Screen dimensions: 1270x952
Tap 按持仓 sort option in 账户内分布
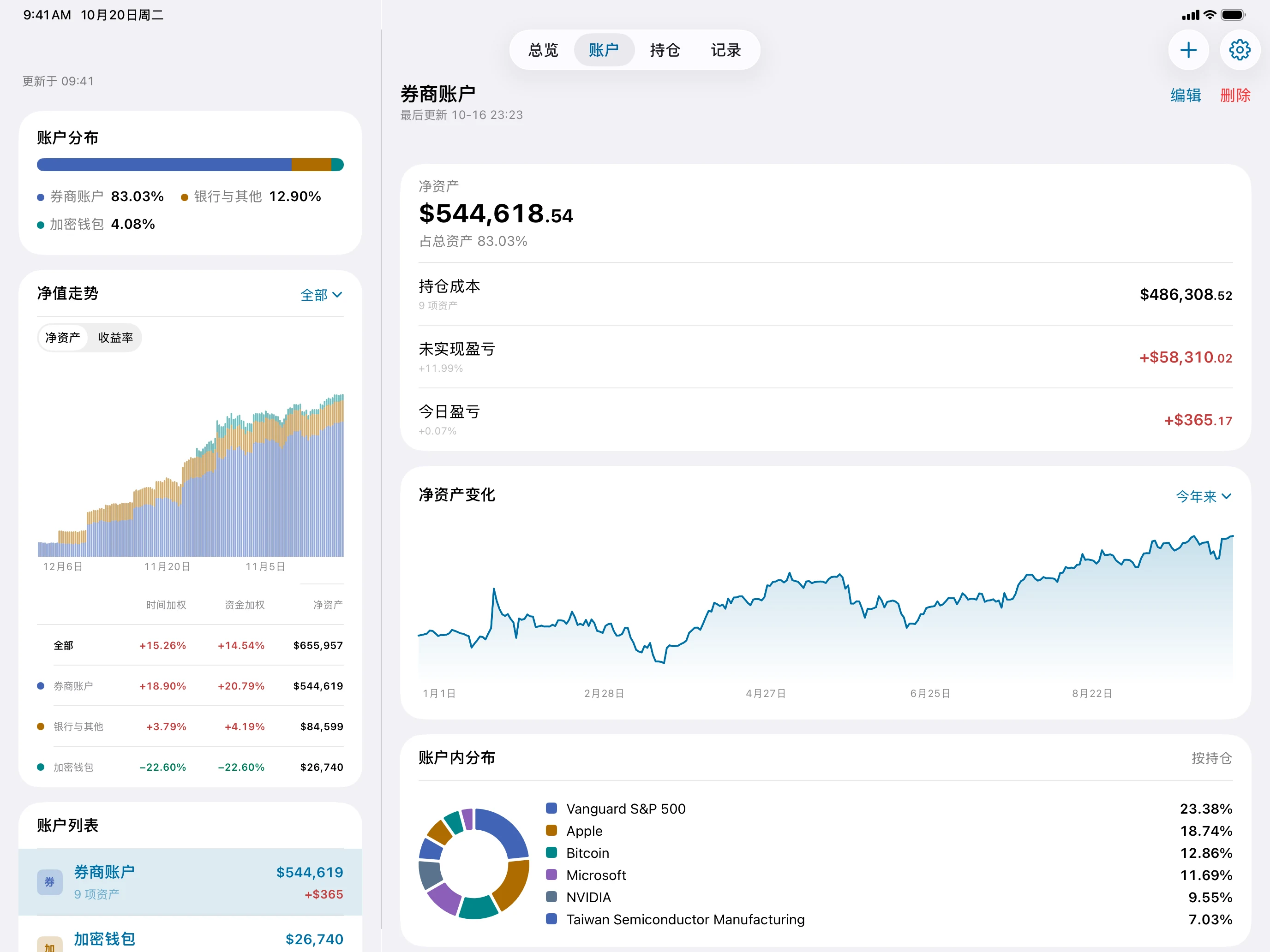click(x=1211, y=758)
